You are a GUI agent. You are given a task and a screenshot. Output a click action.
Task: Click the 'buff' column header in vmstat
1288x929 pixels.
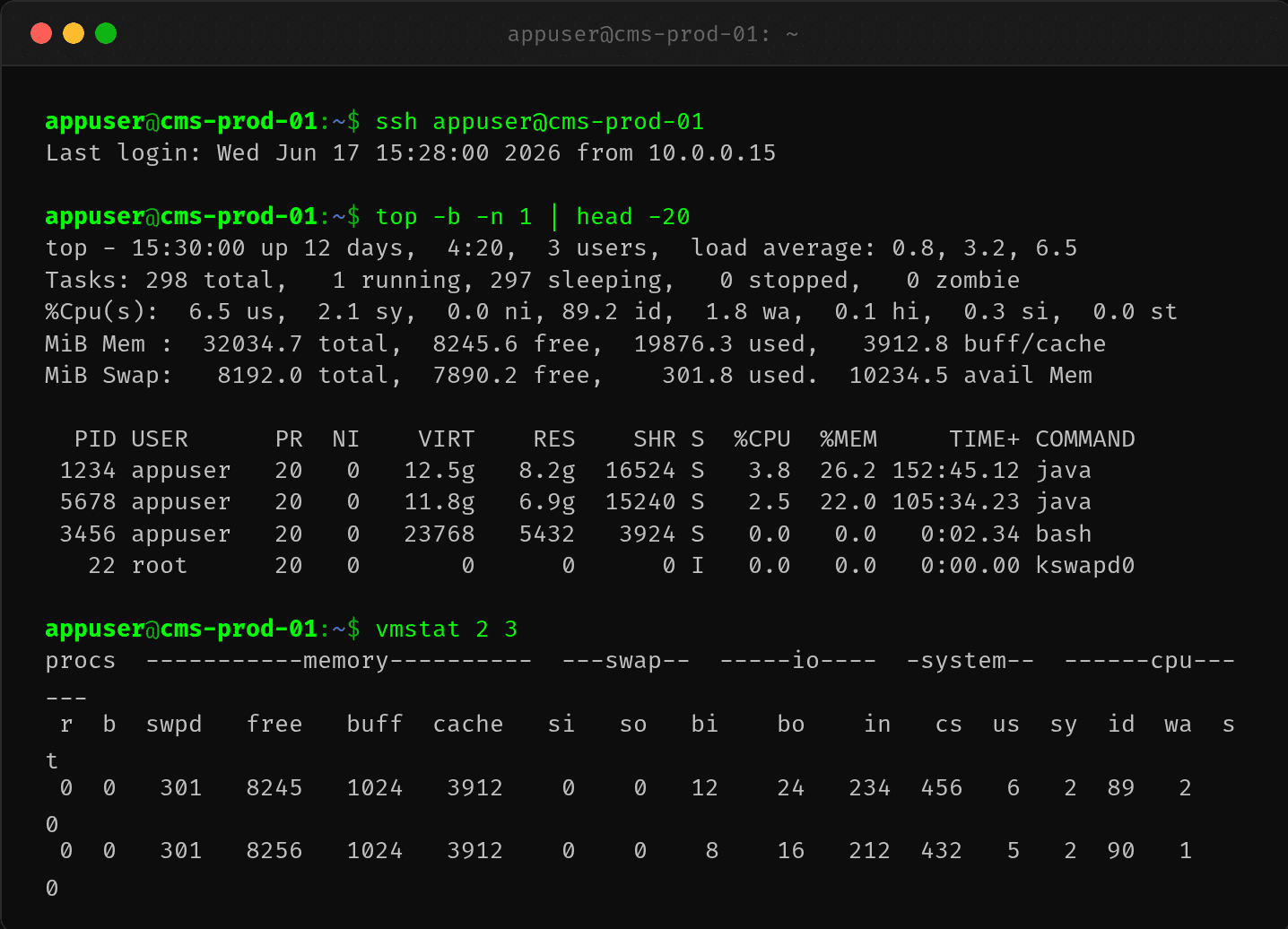(375, 724)
